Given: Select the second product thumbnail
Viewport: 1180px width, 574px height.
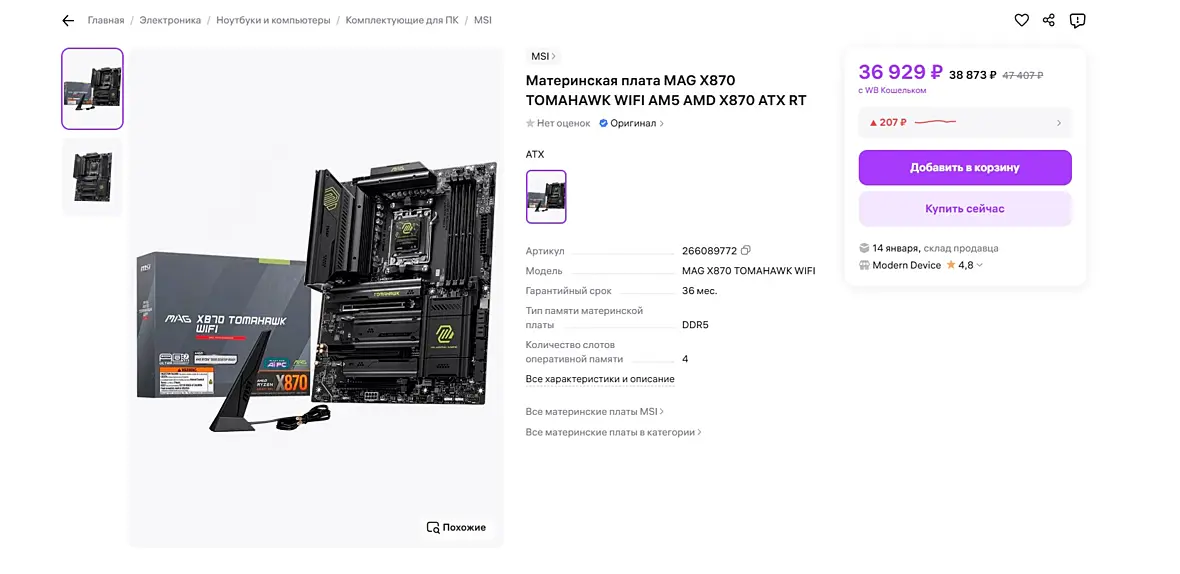Looking at the screenshot, I should click(x=93, y=177).
